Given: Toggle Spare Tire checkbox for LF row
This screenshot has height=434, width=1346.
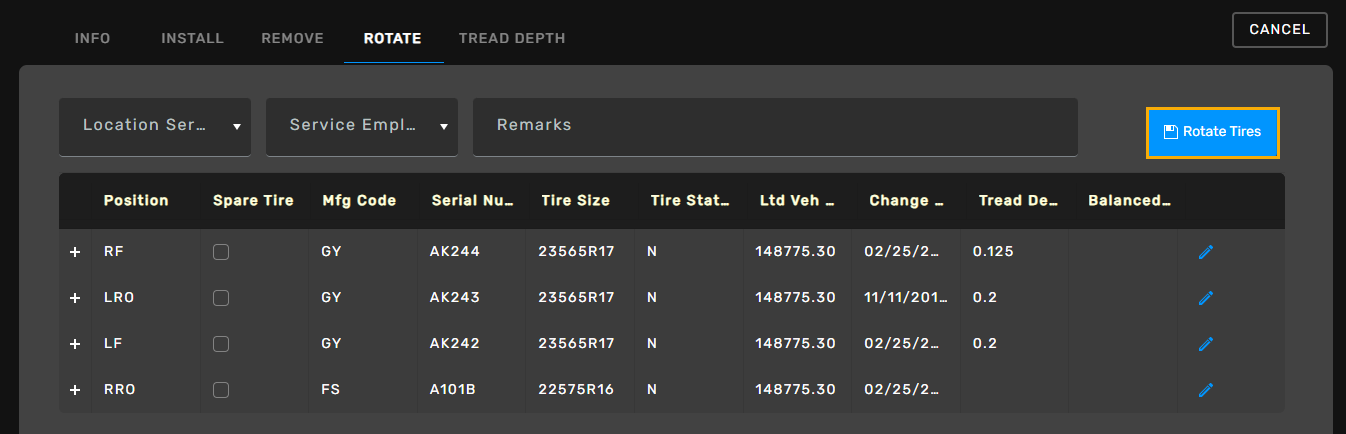Looking at the screenshot, I should coord(221,344).
